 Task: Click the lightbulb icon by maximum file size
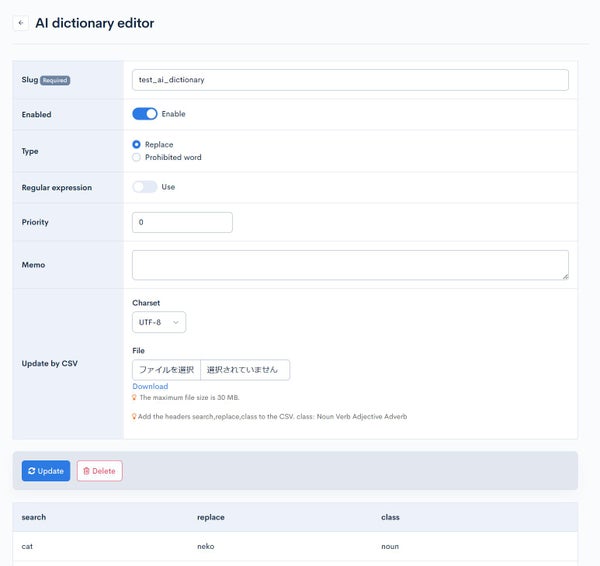(134, 398)
